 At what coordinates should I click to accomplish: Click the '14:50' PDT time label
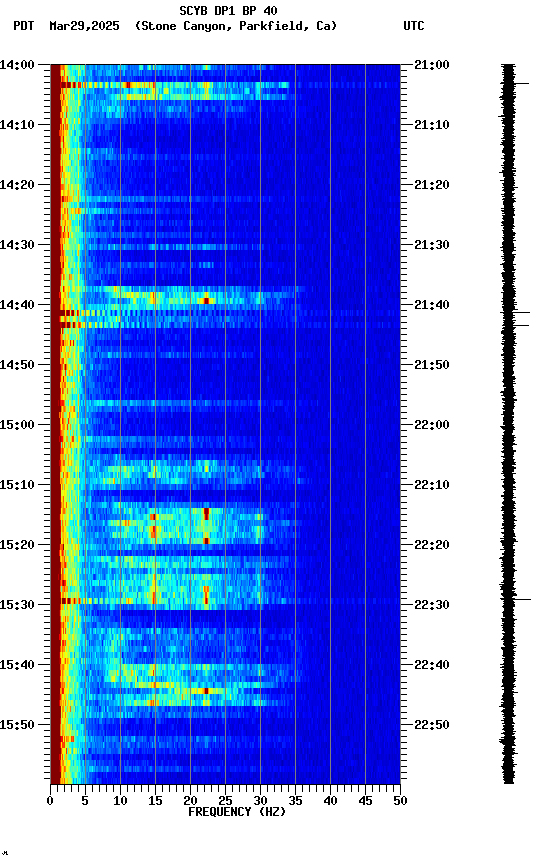click(x=17, y=365)
